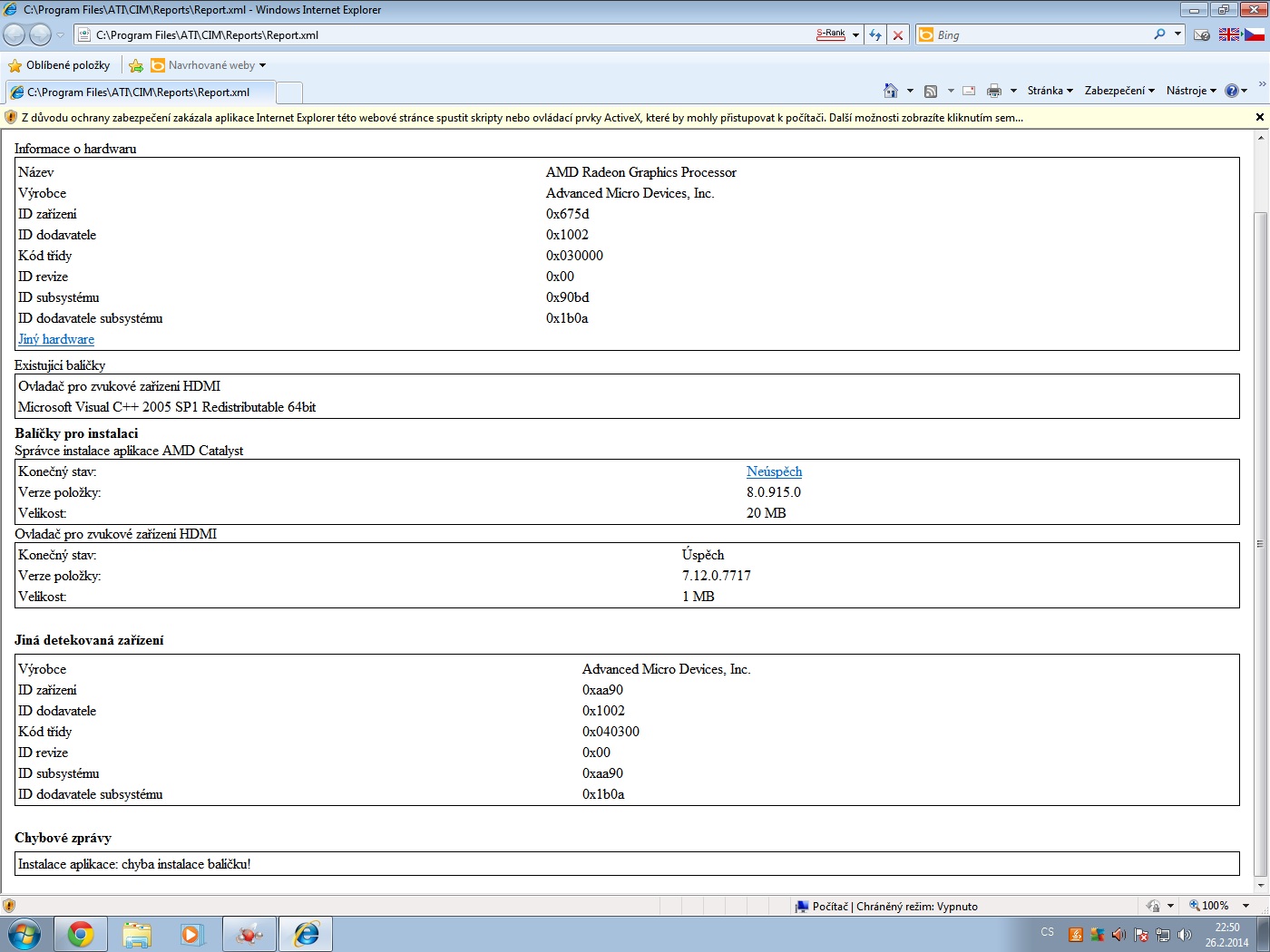Close the yellow security information bar
Screen dimensions: 1270x952
pyautogui.click(x=1259, y=117)
